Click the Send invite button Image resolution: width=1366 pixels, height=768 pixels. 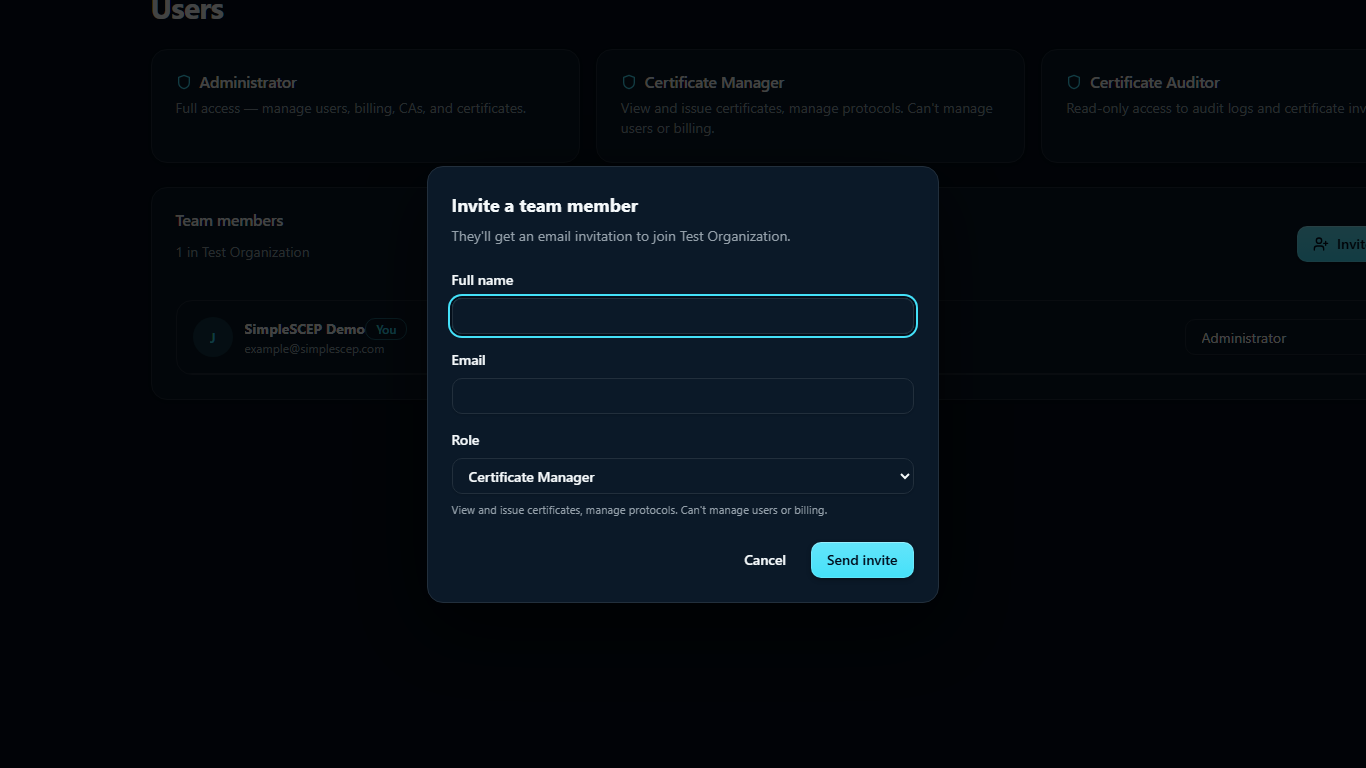[x=862, y=560]
